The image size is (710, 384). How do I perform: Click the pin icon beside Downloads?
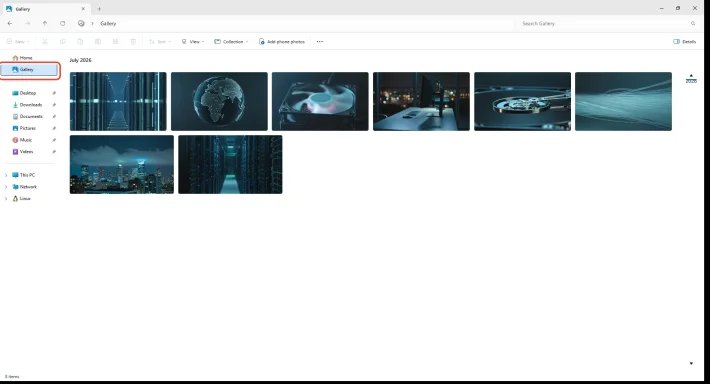54,105
